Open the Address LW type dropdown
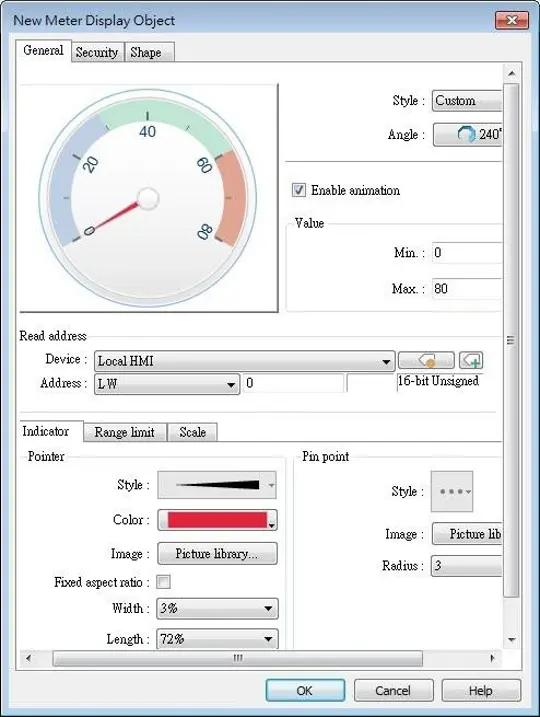 (166, 384)
